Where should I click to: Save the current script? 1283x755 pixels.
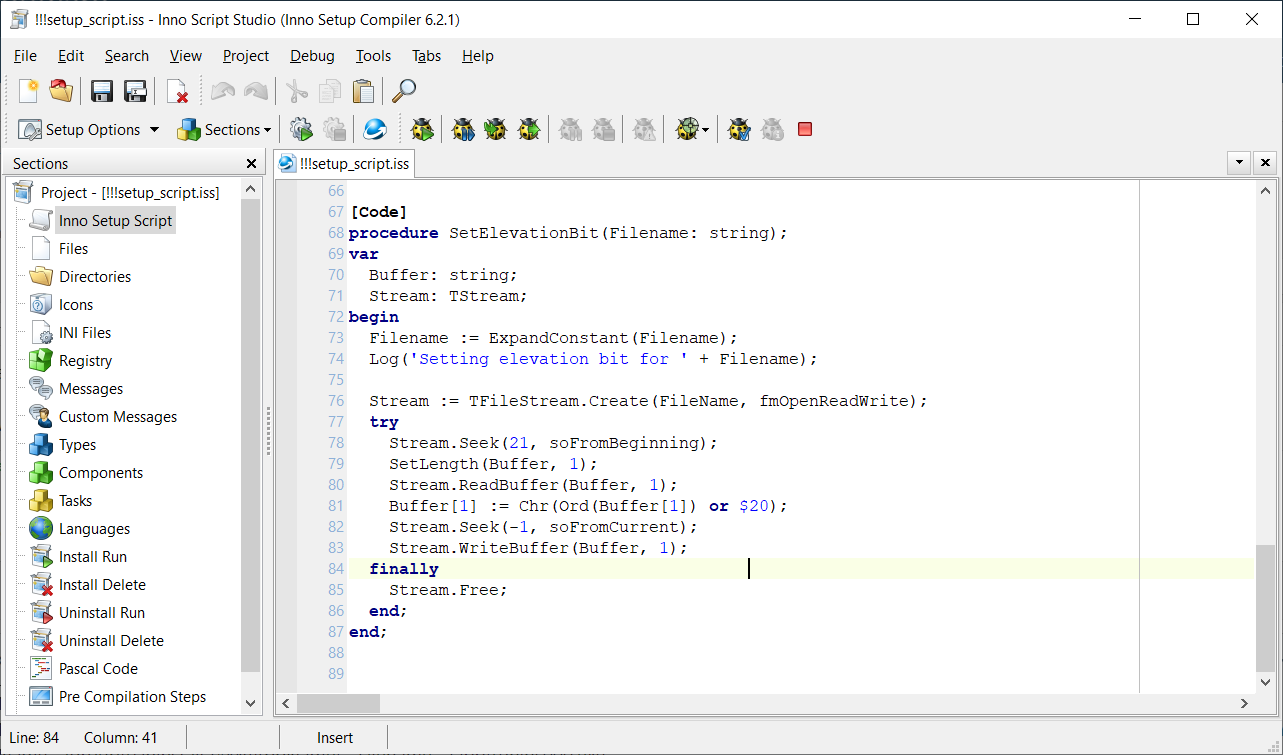pos(101,91)
